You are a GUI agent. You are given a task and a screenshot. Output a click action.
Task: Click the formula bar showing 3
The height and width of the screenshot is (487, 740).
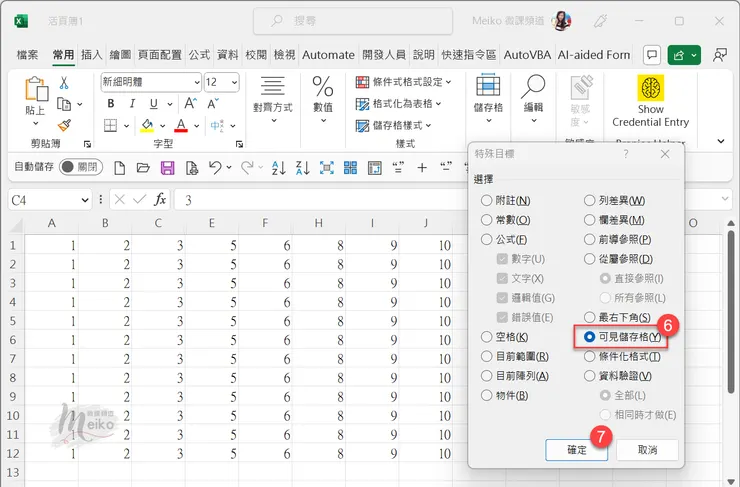tap(321, 200)
